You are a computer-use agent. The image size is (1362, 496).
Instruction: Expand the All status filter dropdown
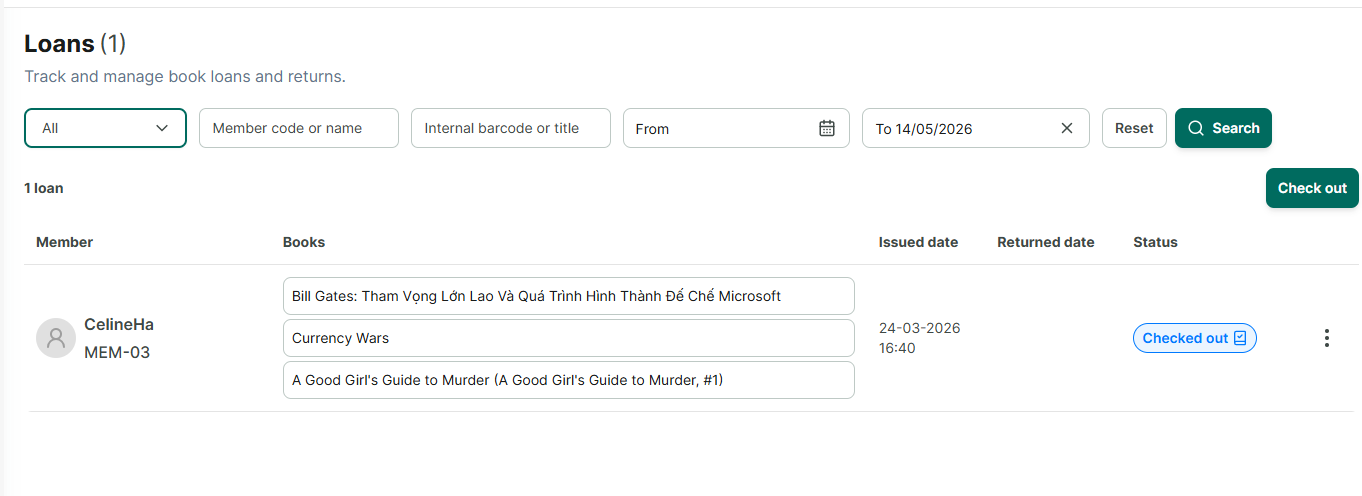pos(105,128)
